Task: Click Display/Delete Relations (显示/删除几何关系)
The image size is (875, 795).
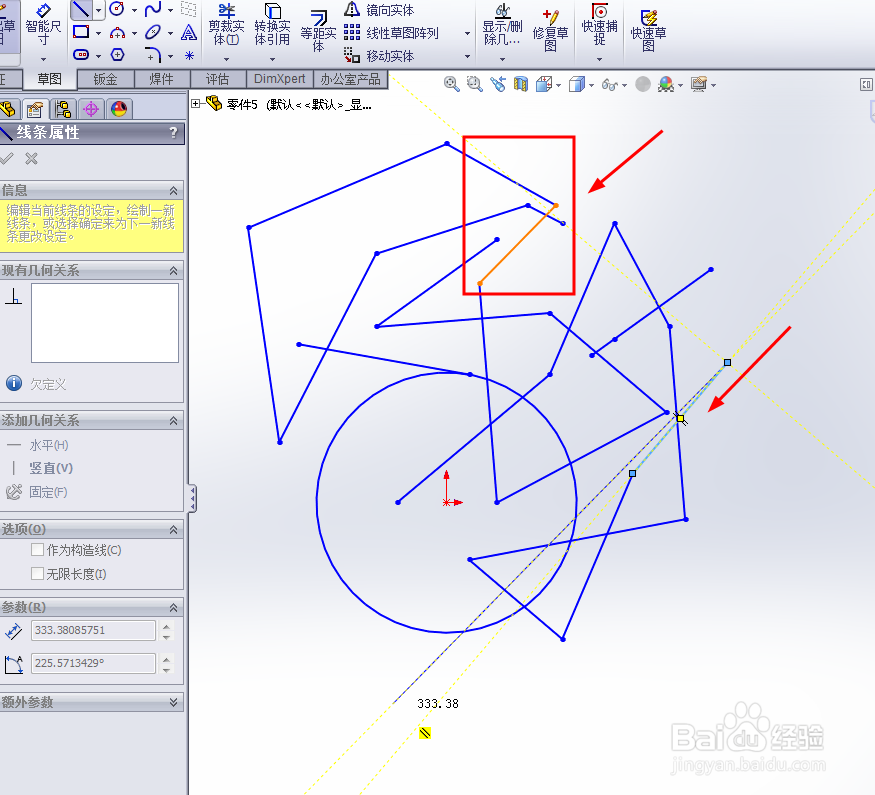Action: point(502,25)
